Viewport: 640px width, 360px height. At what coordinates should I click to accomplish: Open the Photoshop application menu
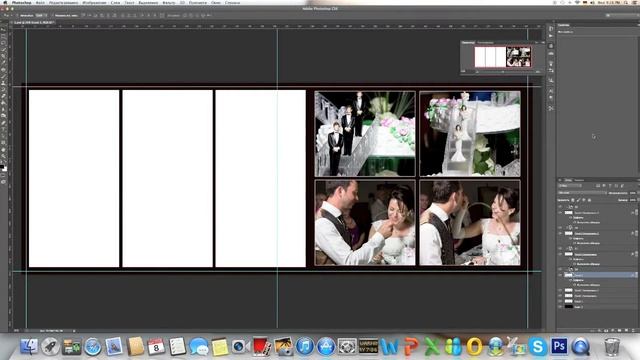(21, 2)
